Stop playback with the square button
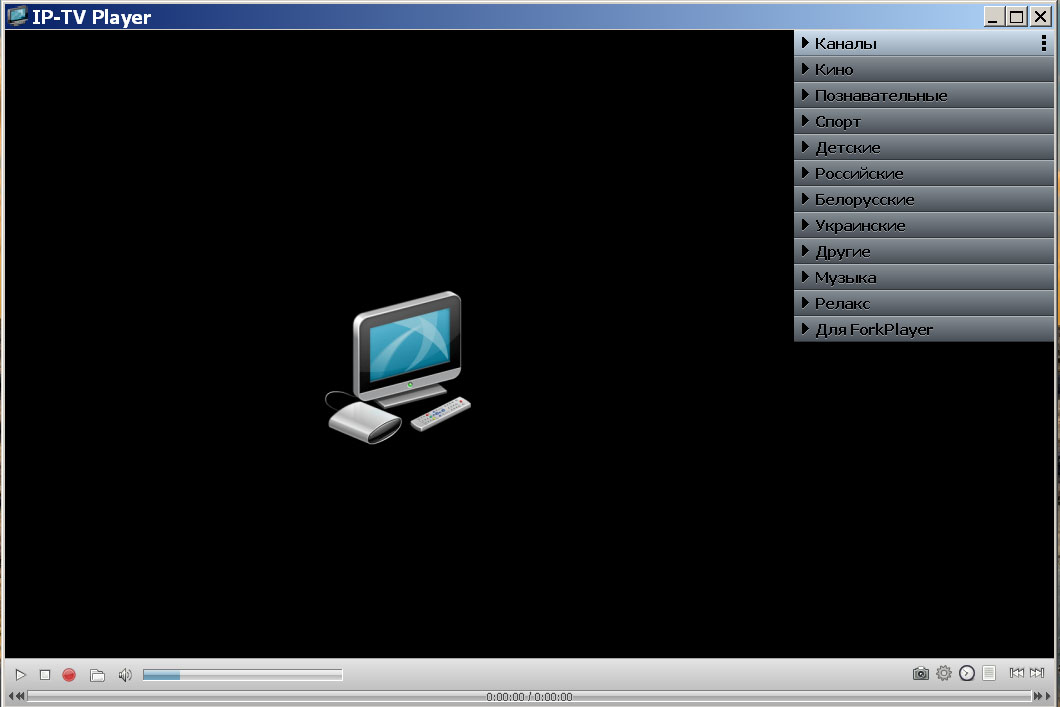1060x707 pixels. (x=45, y=675)
